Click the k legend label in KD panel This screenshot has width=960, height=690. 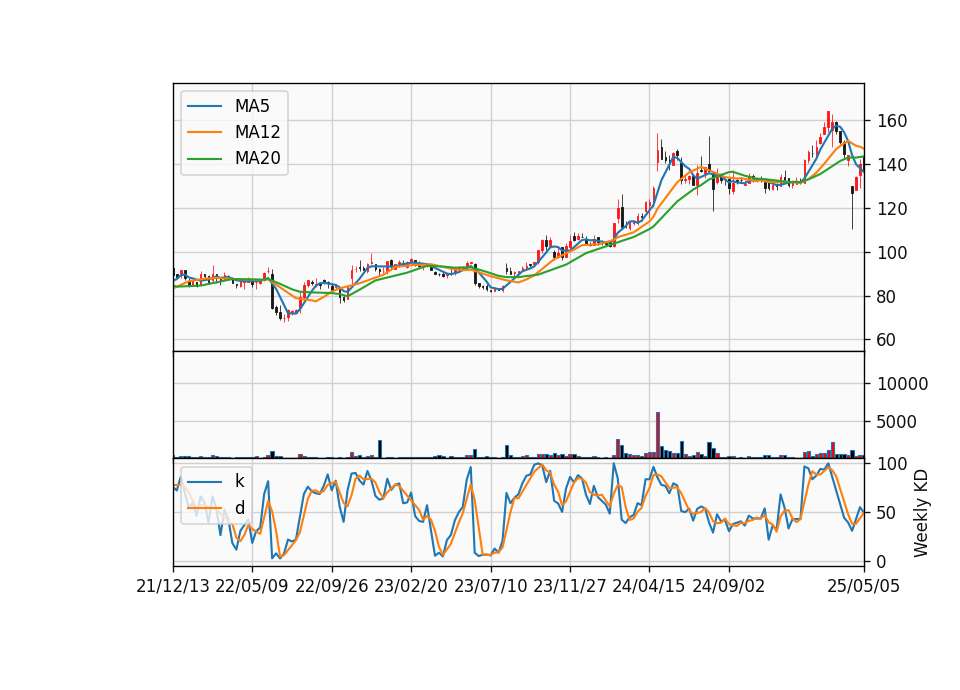point(239,481)
